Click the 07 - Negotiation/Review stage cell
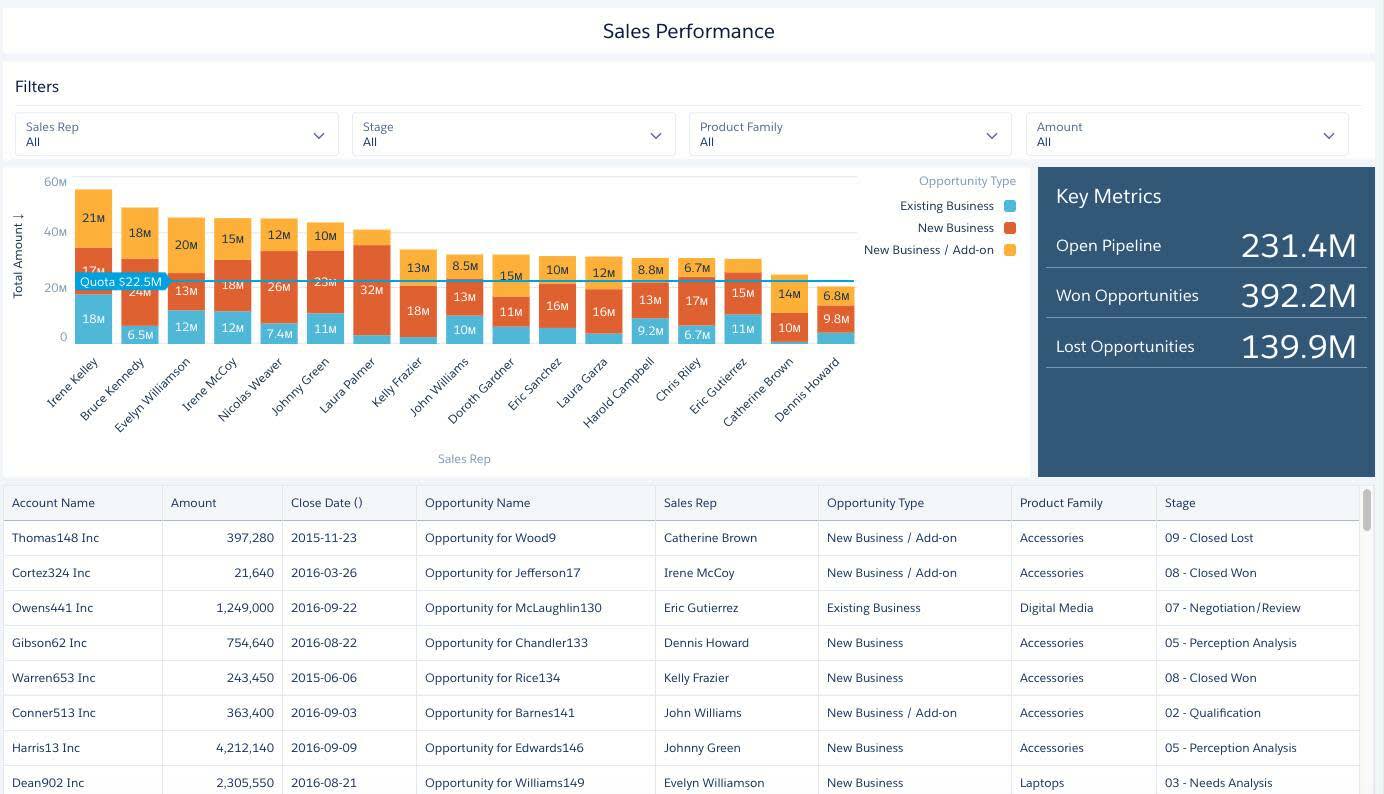Image resolution: width=1384 pixels, height=794 pixels. (x=1258, y=608)
